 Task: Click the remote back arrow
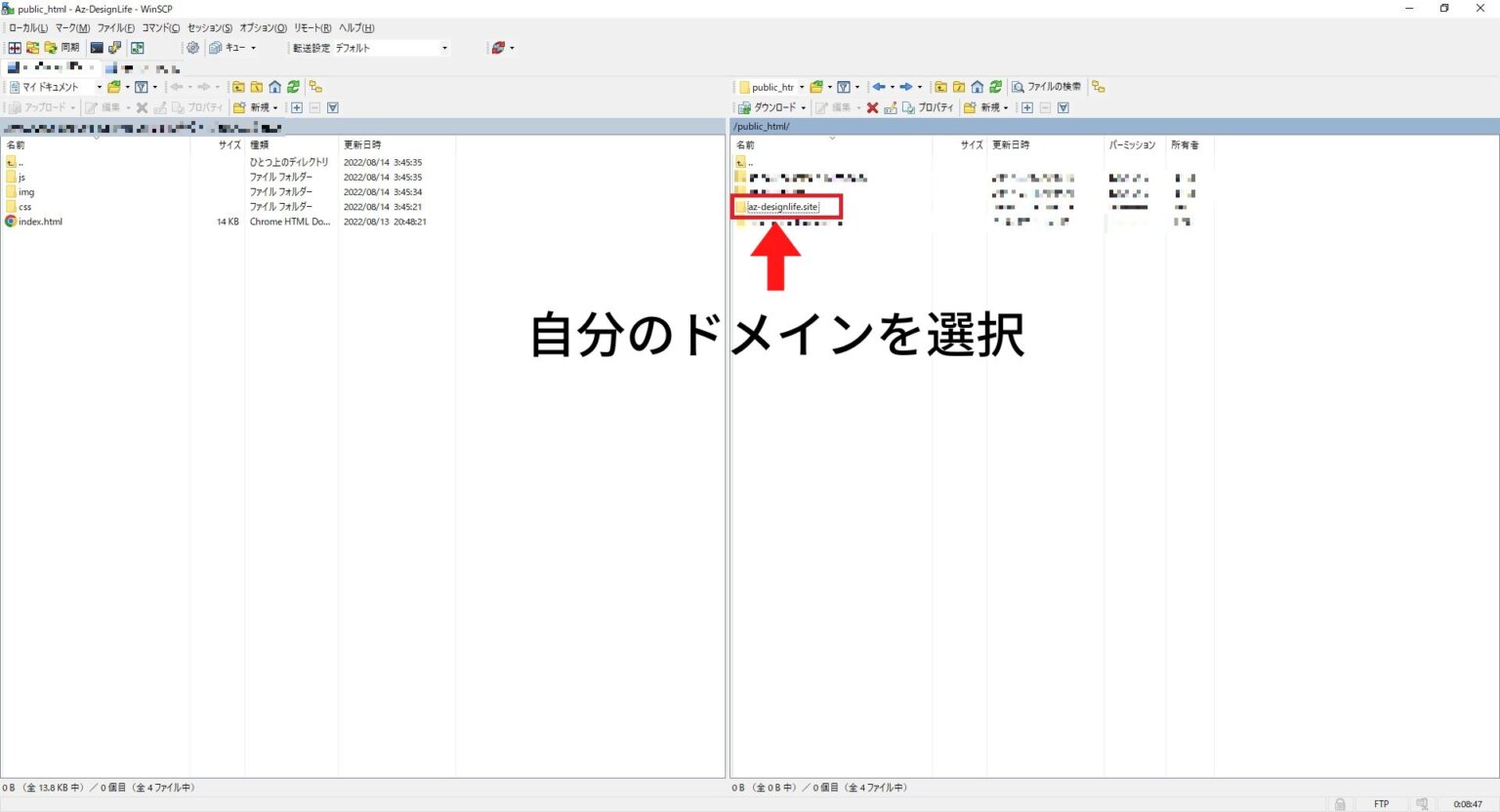pyautogui.click(x=879, y=87)
